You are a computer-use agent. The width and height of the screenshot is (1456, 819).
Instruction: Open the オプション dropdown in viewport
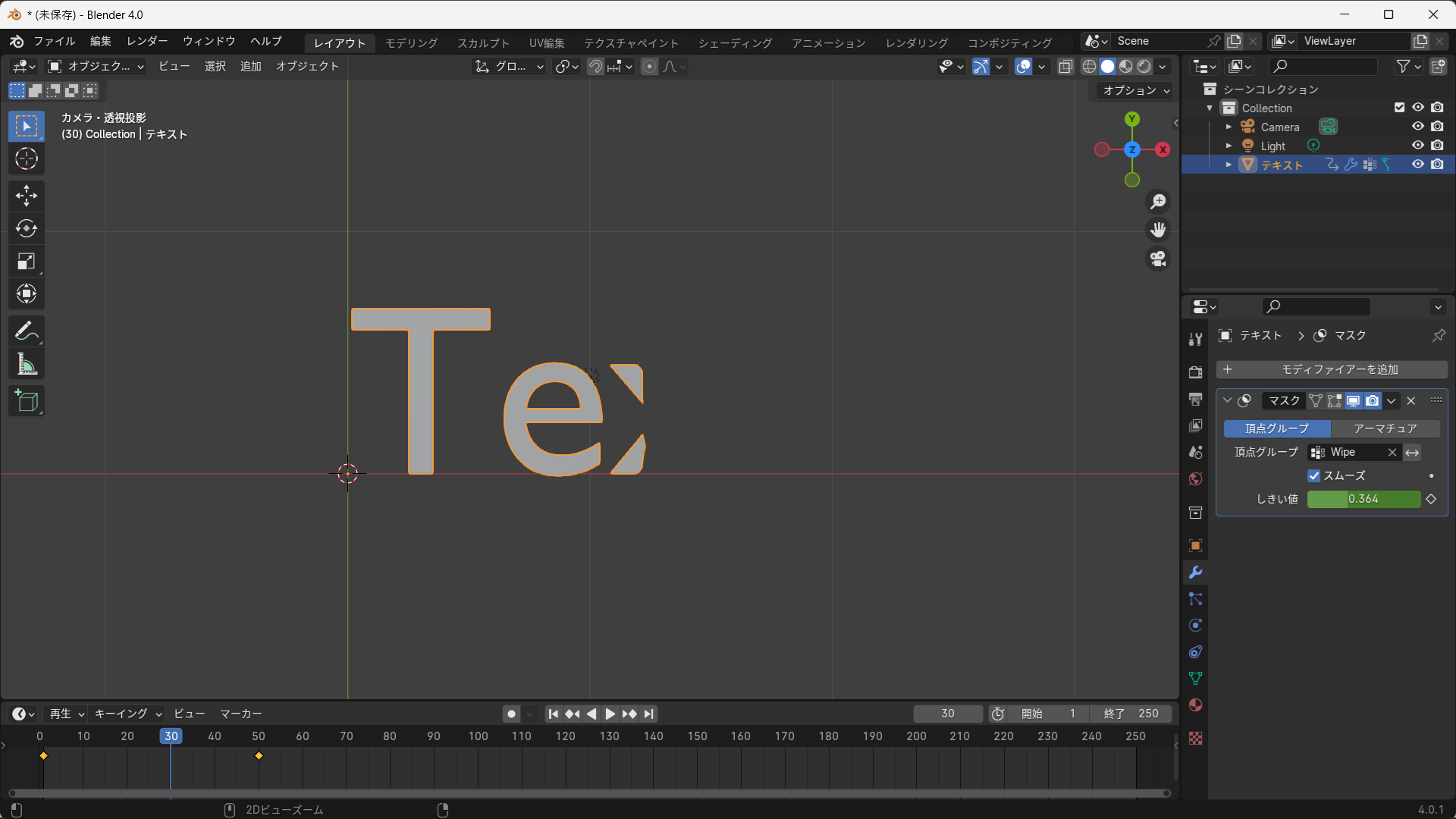[x=1135, y=90]
